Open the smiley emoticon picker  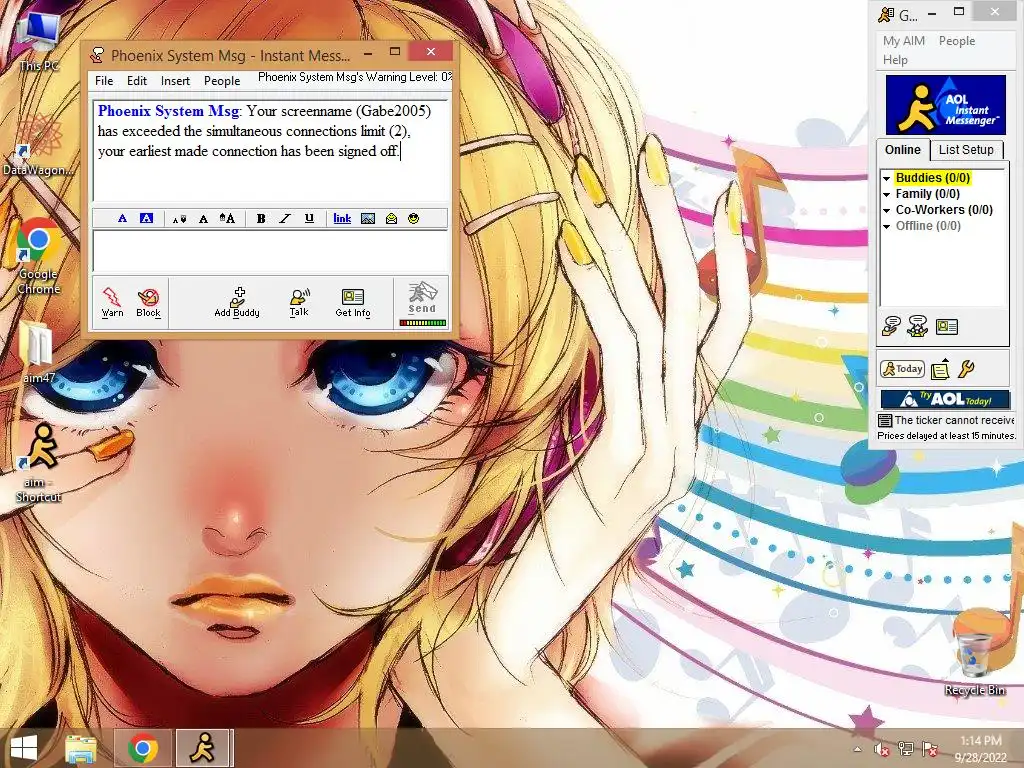tap(413, 218)
